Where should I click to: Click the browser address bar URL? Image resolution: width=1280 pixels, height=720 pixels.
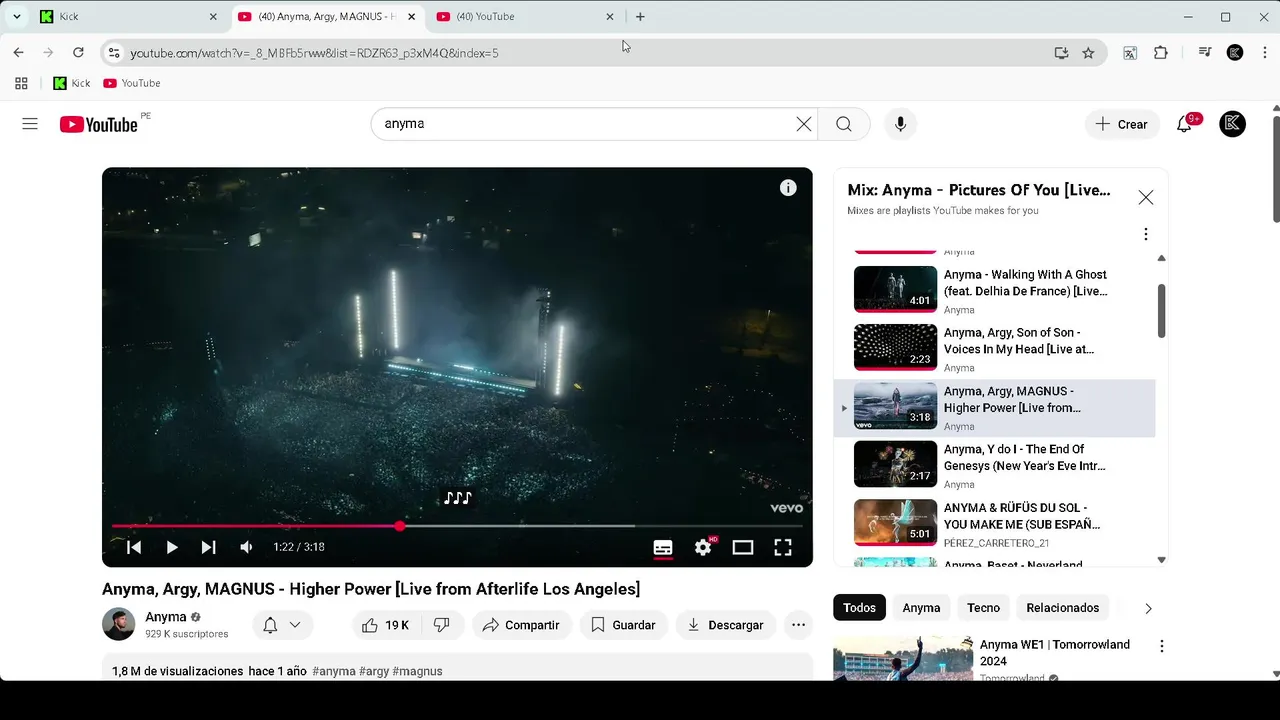click(x=314, y=53)
